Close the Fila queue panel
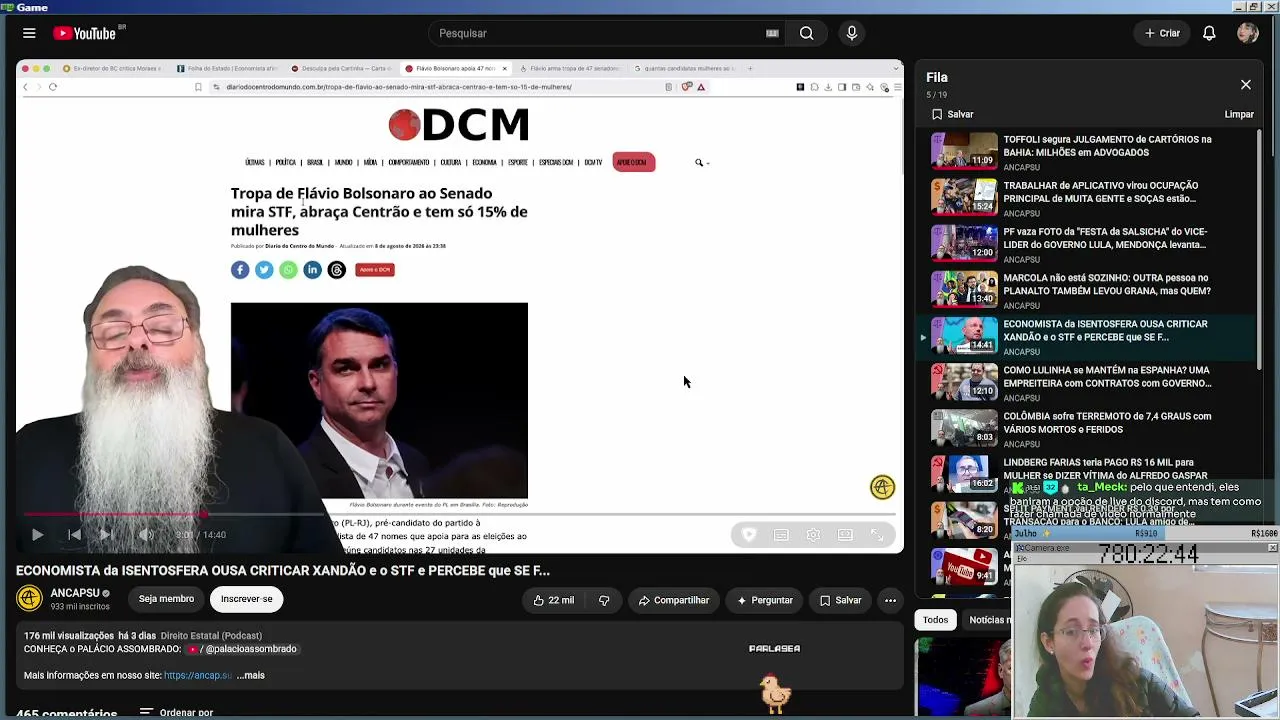This screenshot has height=720, width=1280. 1246,85
